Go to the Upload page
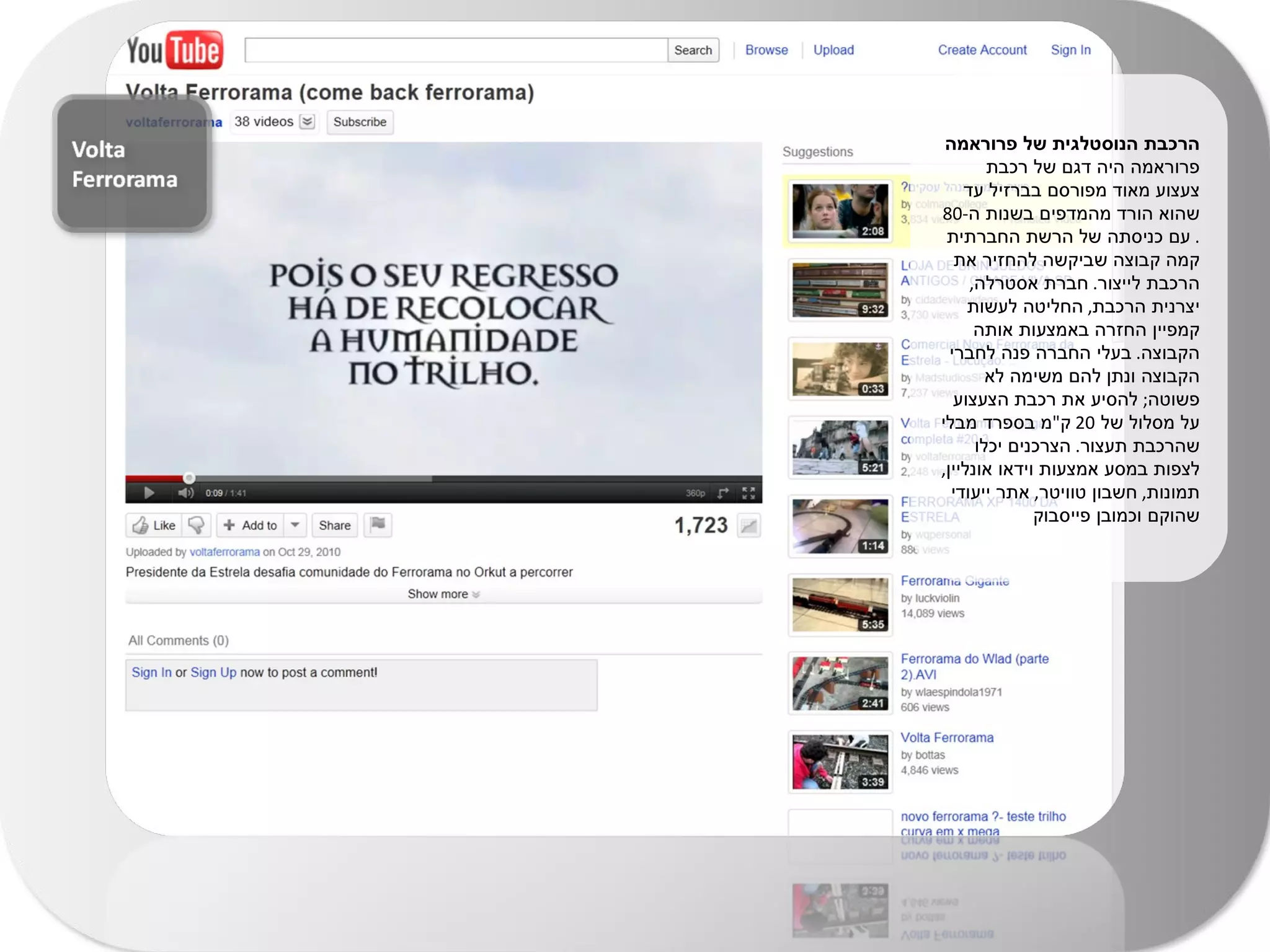This screenshot has height=952, width=1270. pyautogui.click(x=833, y=50)
